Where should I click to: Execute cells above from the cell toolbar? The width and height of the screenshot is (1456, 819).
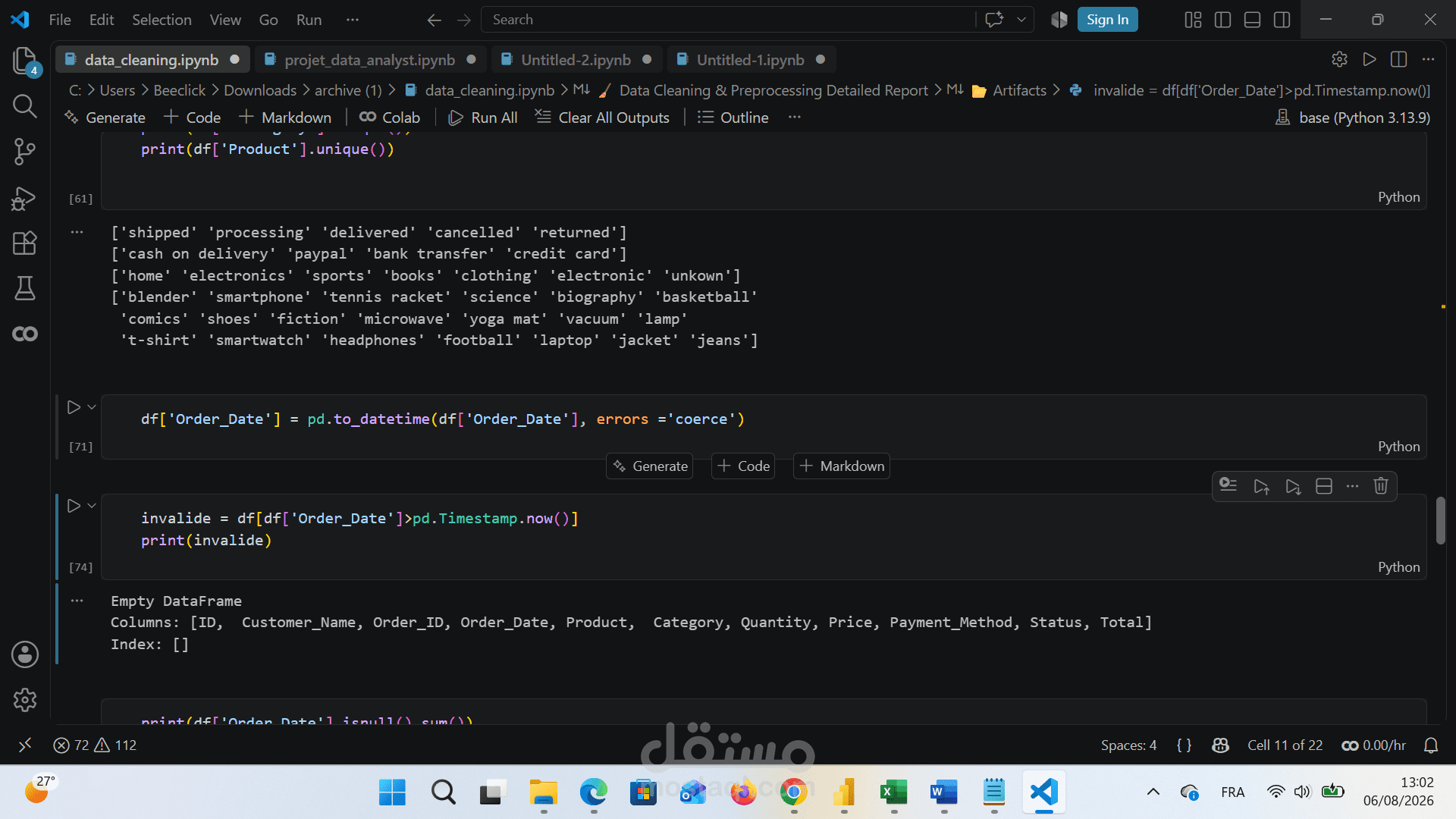click(1261, 486)
